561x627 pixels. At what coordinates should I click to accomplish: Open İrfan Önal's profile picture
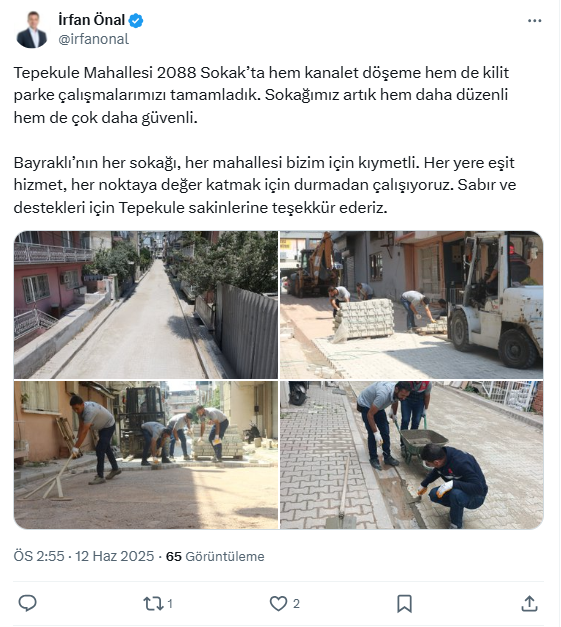point(31,30)
